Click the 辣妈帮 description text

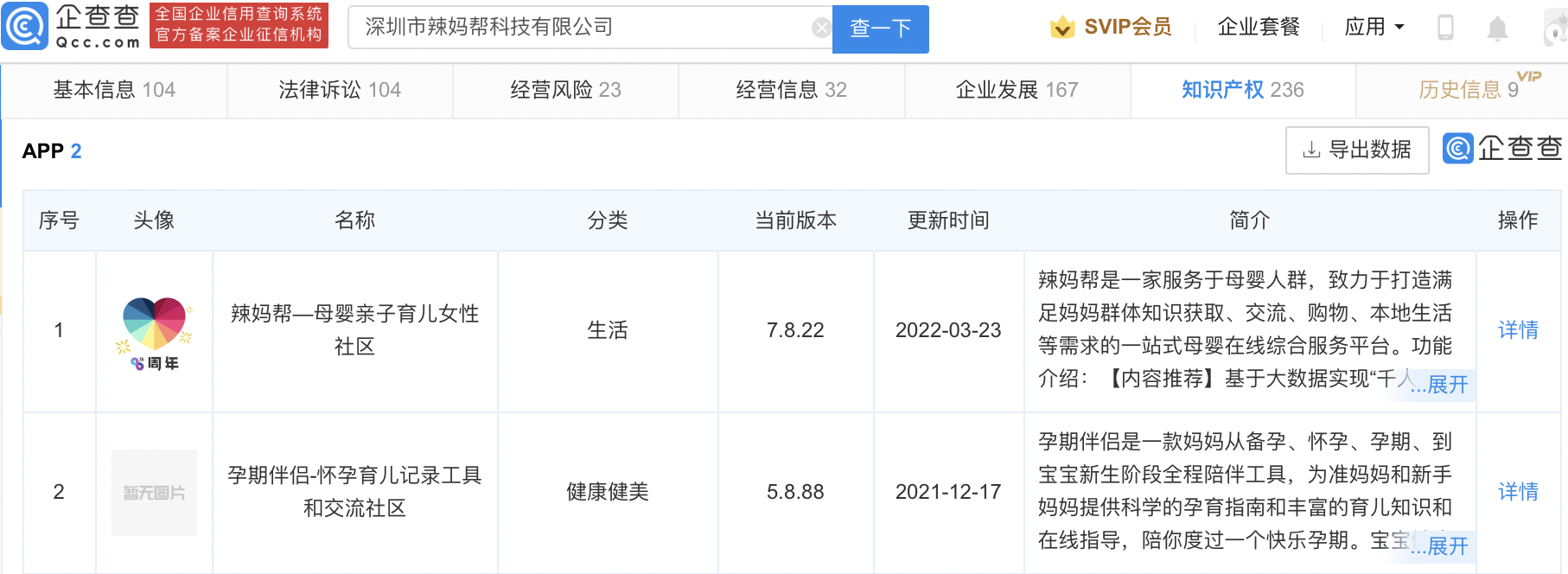[x=1245, y=329]
